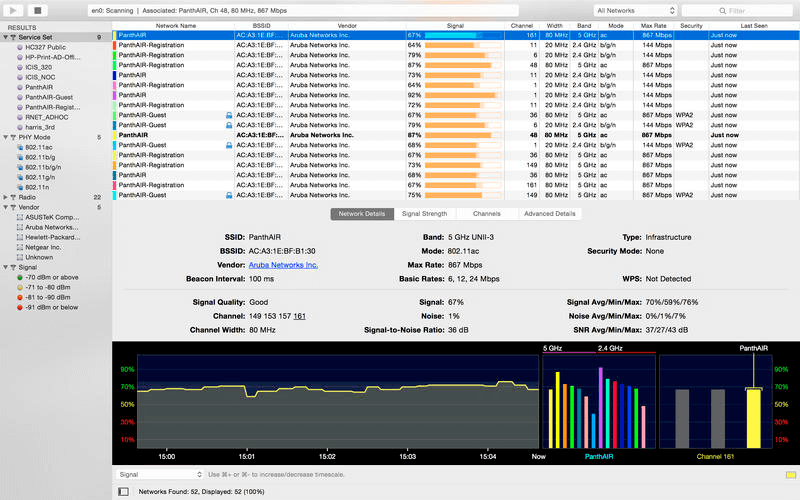Open the All Networks filter dropdown
Screen dimensions: 800x500
click(633, 10)
